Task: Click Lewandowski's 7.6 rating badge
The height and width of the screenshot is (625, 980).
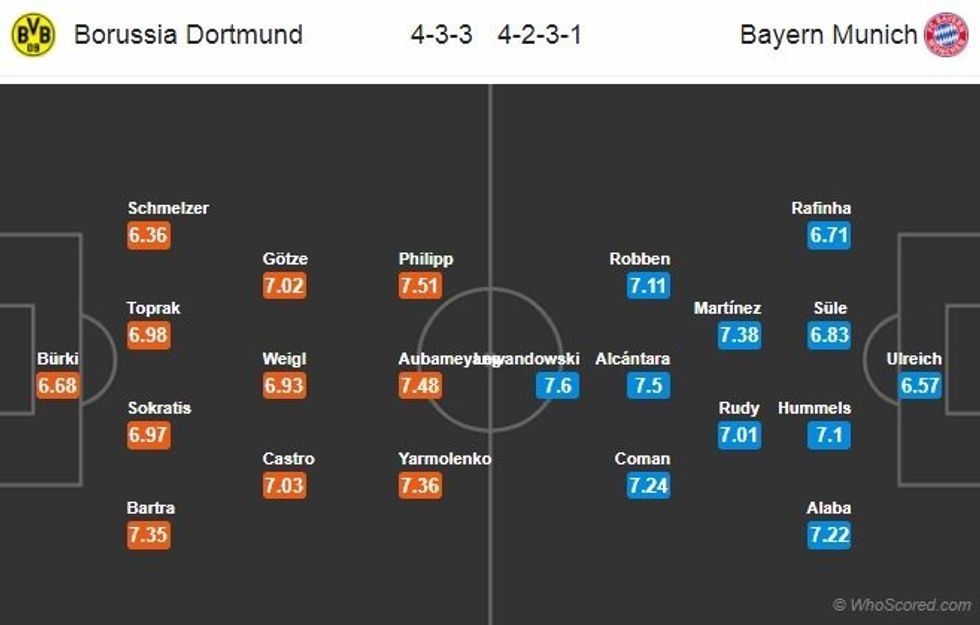Action: (557, 385)
